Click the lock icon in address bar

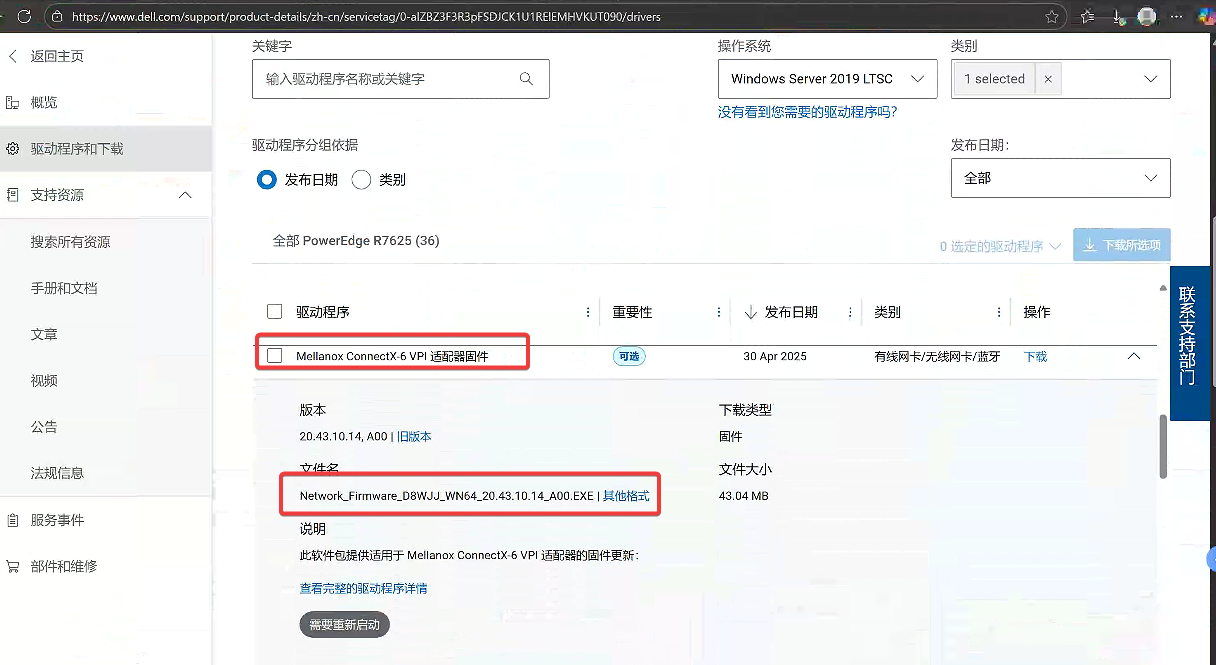(57, 17)
